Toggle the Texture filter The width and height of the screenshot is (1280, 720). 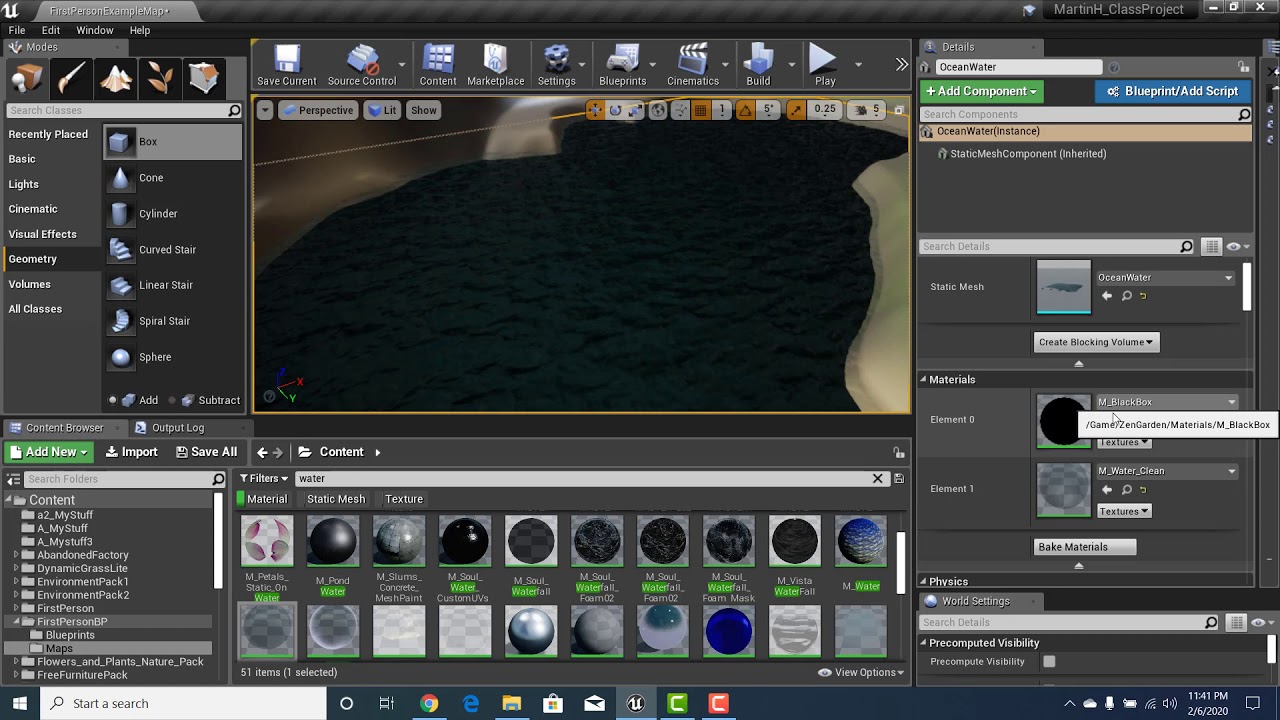[x=404, y=499]
